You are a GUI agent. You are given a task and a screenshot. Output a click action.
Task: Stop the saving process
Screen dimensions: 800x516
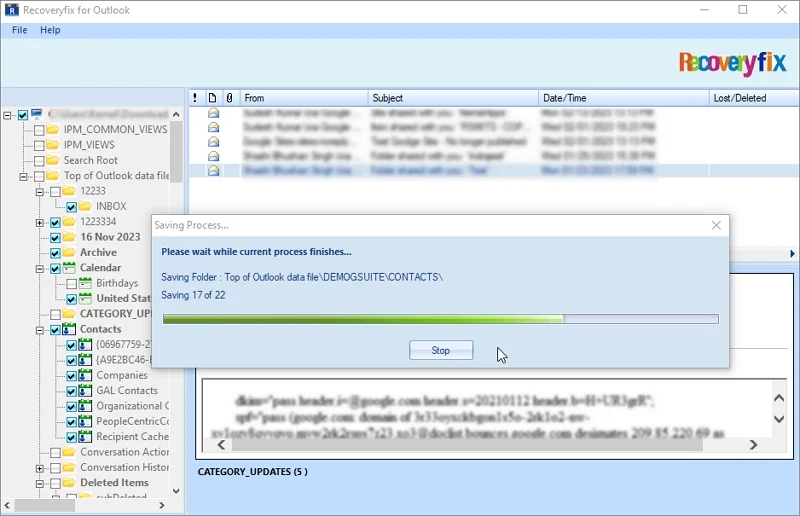point(441,350)
